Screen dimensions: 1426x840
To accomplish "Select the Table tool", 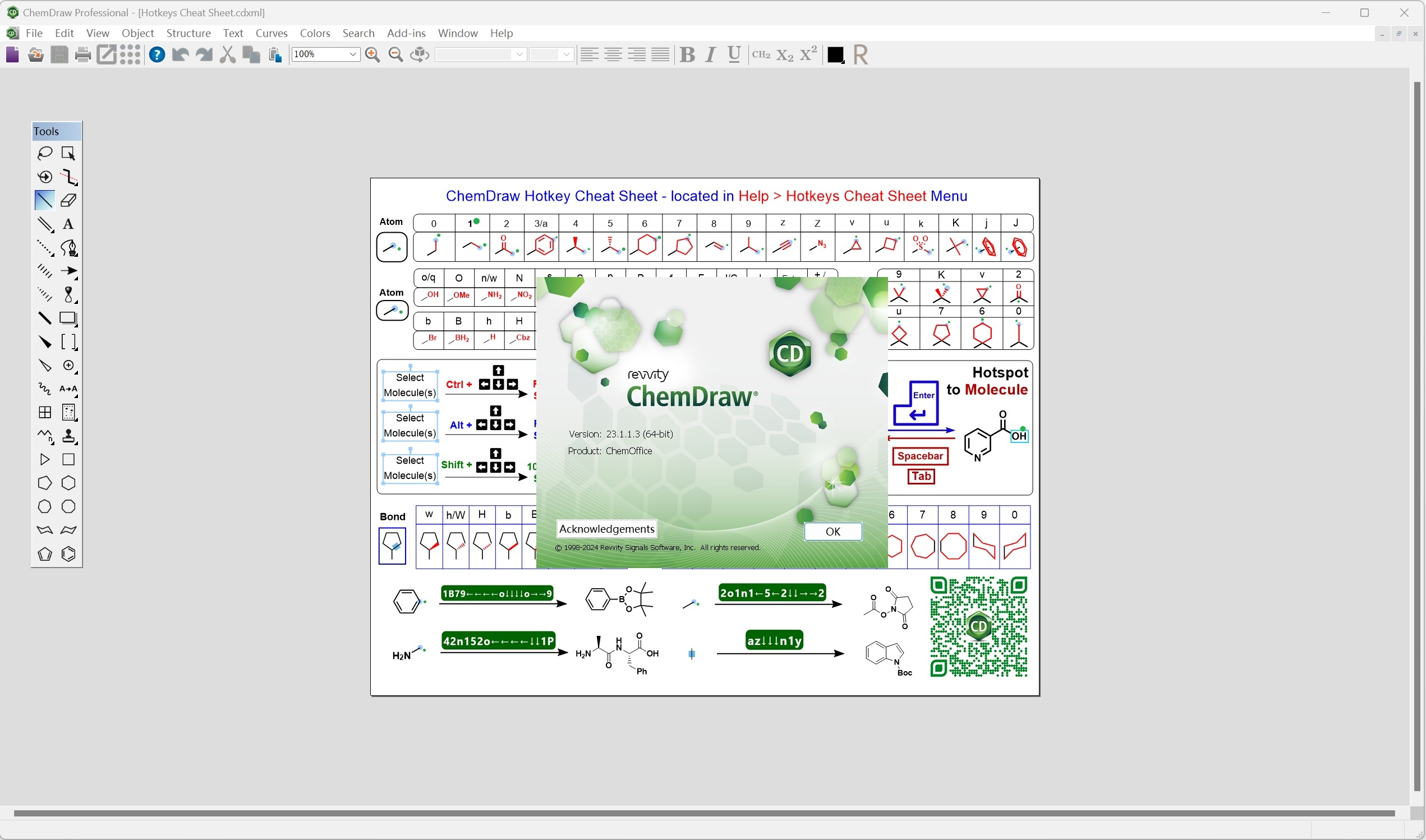I will click(45, 413).
